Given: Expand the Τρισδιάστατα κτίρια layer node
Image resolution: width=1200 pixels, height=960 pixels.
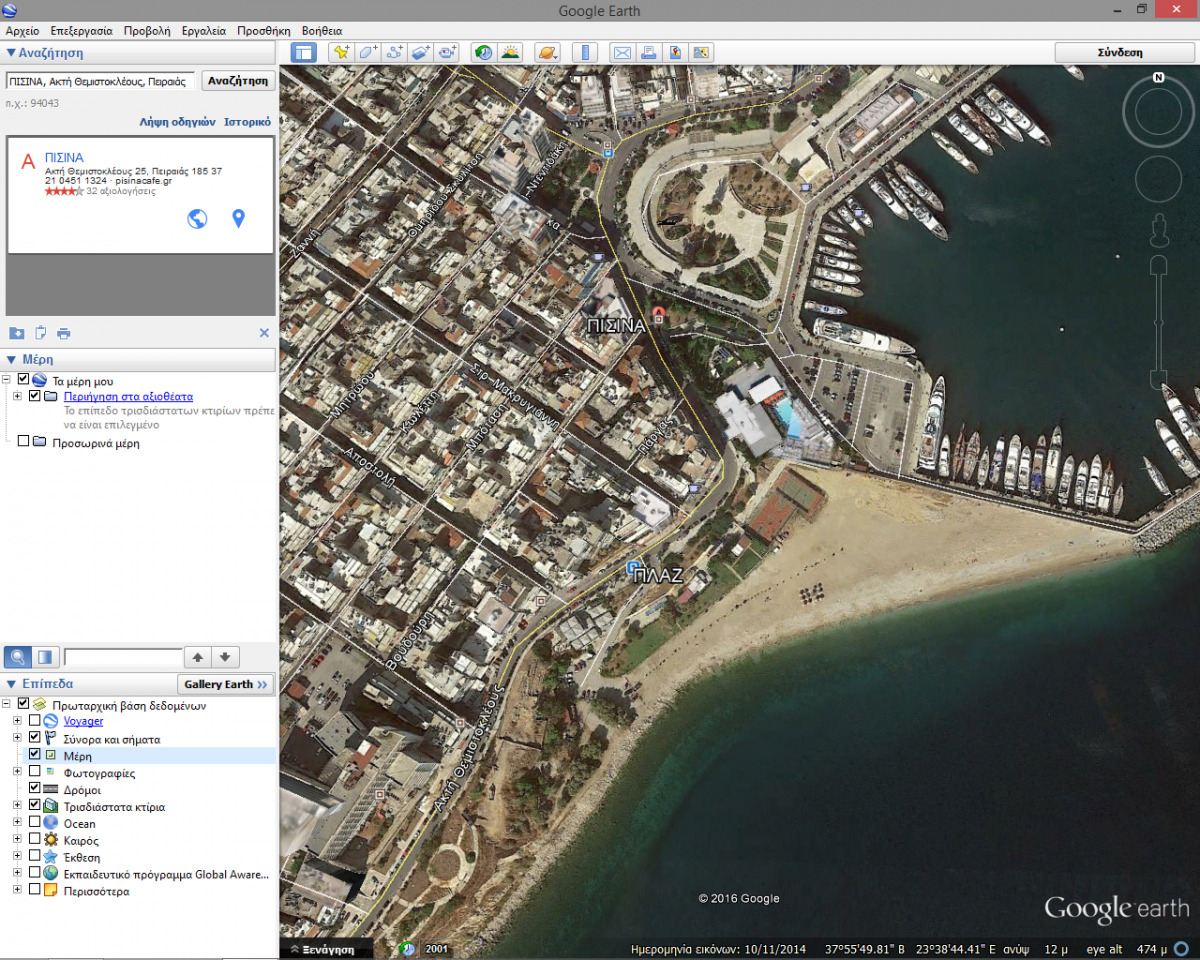Looking at the screenshot, I should 17,806.
